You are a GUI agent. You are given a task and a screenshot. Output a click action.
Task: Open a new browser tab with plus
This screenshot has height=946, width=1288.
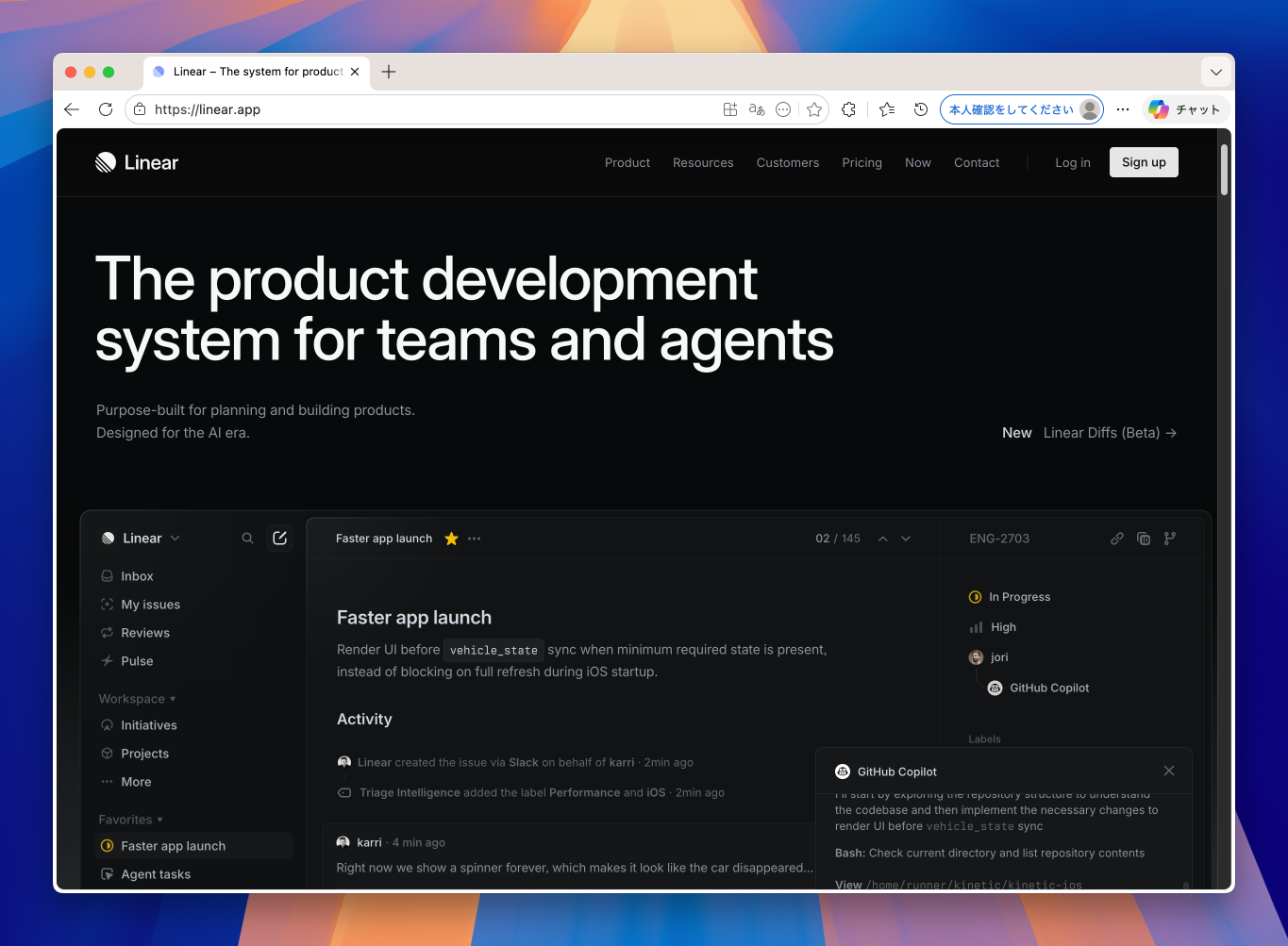click(x=389, y=72)
